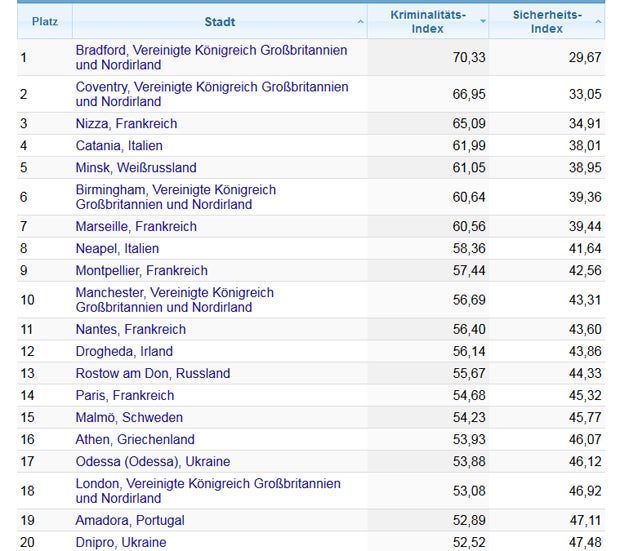Screen dimensions: 620x551
Task: Sort table by Stadt column header
Action: click(x=220, y=21)
